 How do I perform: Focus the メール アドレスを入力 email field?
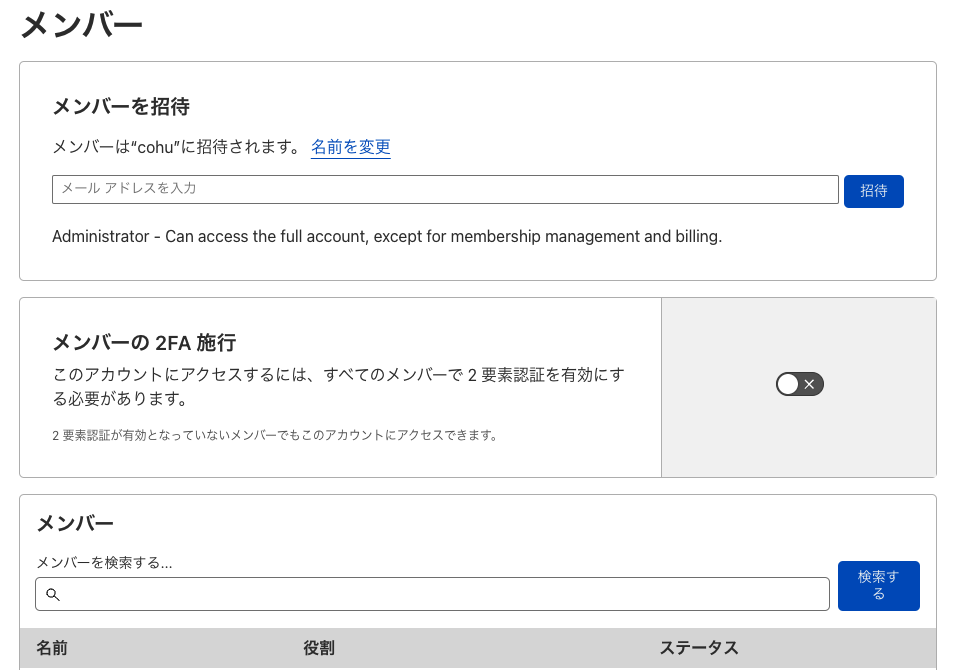point(445,189)
